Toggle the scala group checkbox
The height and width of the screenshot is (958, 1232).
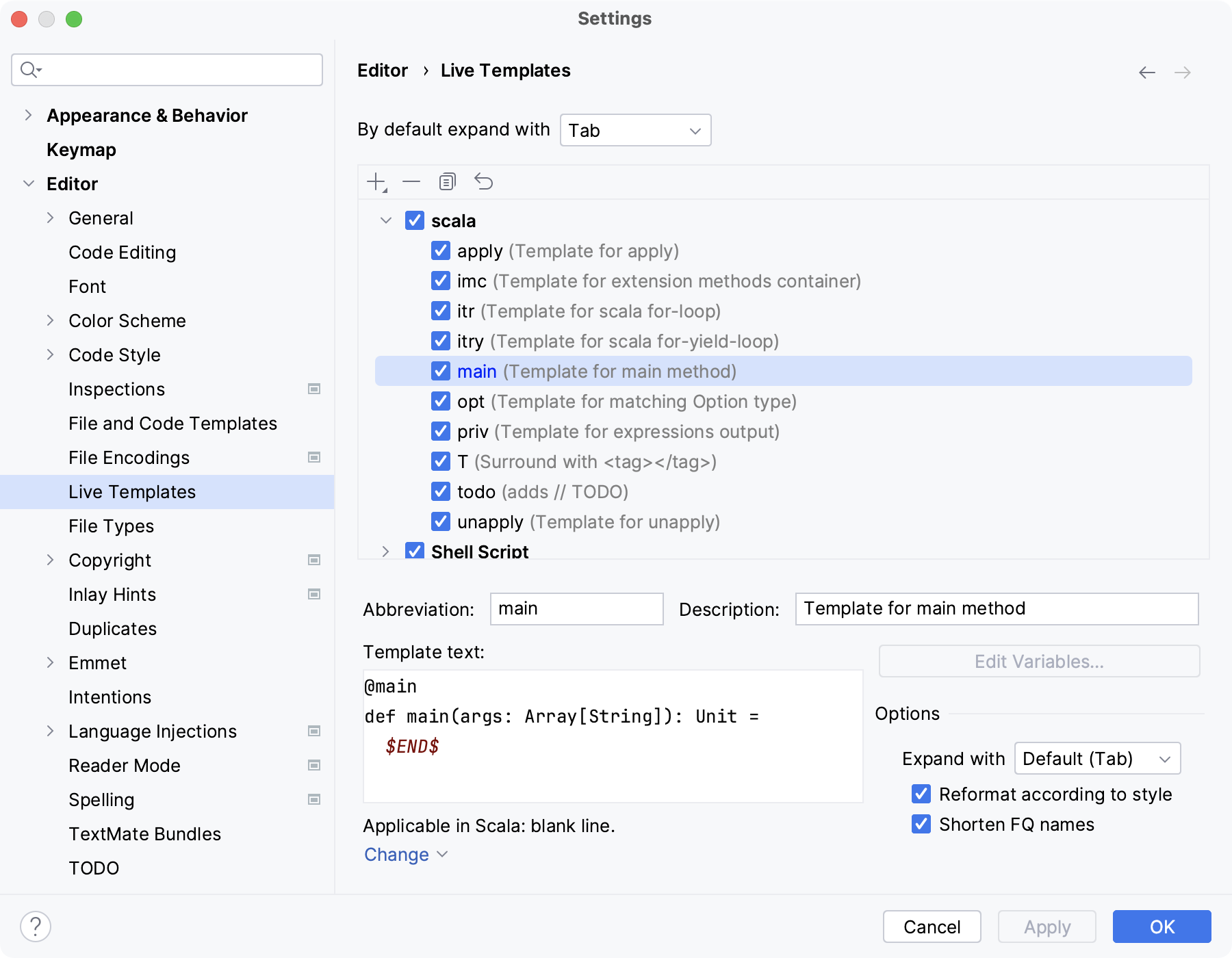point(415,220)
